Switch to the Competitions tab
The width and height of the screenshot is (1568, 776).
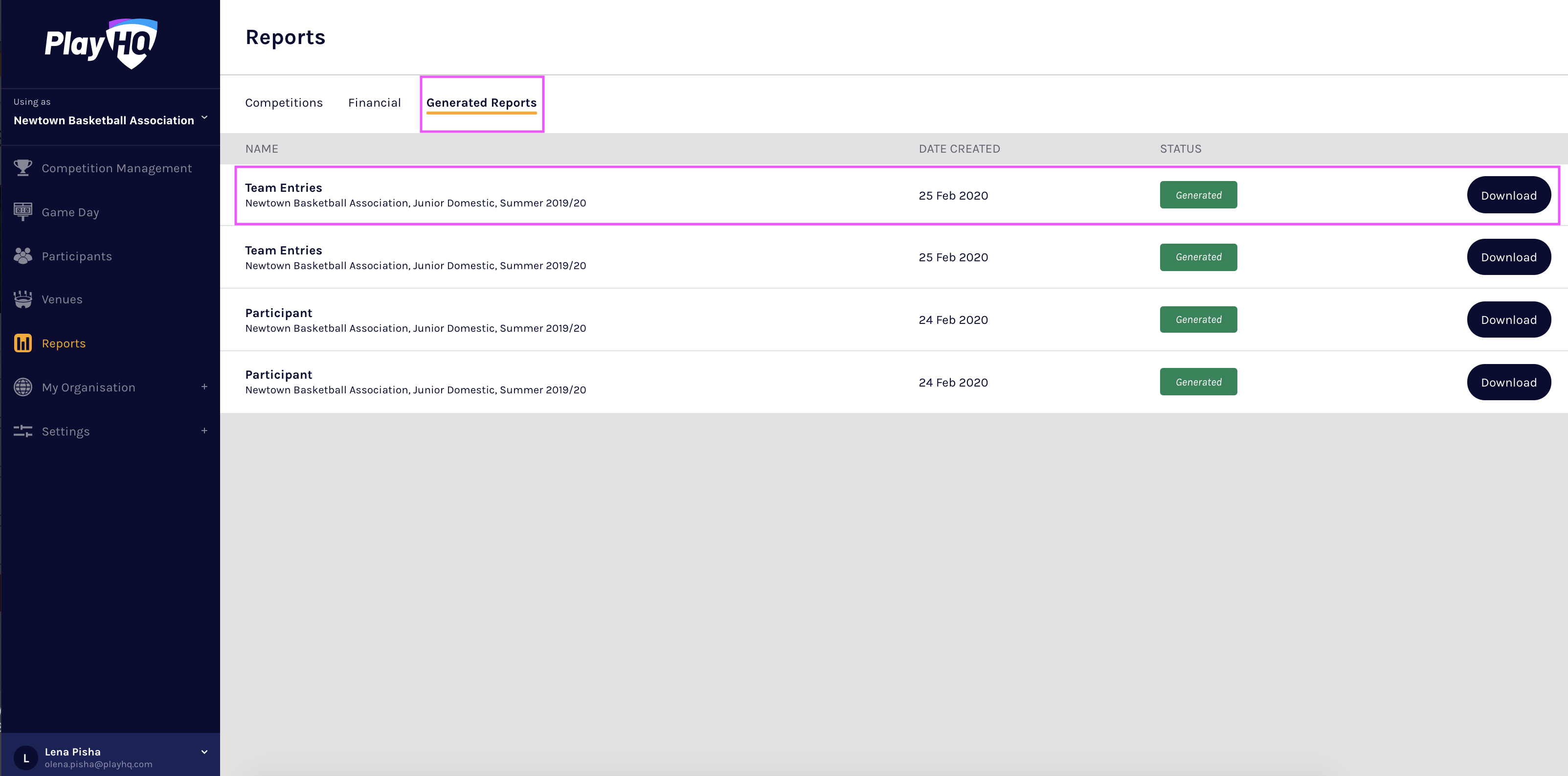tap(284, 102)
